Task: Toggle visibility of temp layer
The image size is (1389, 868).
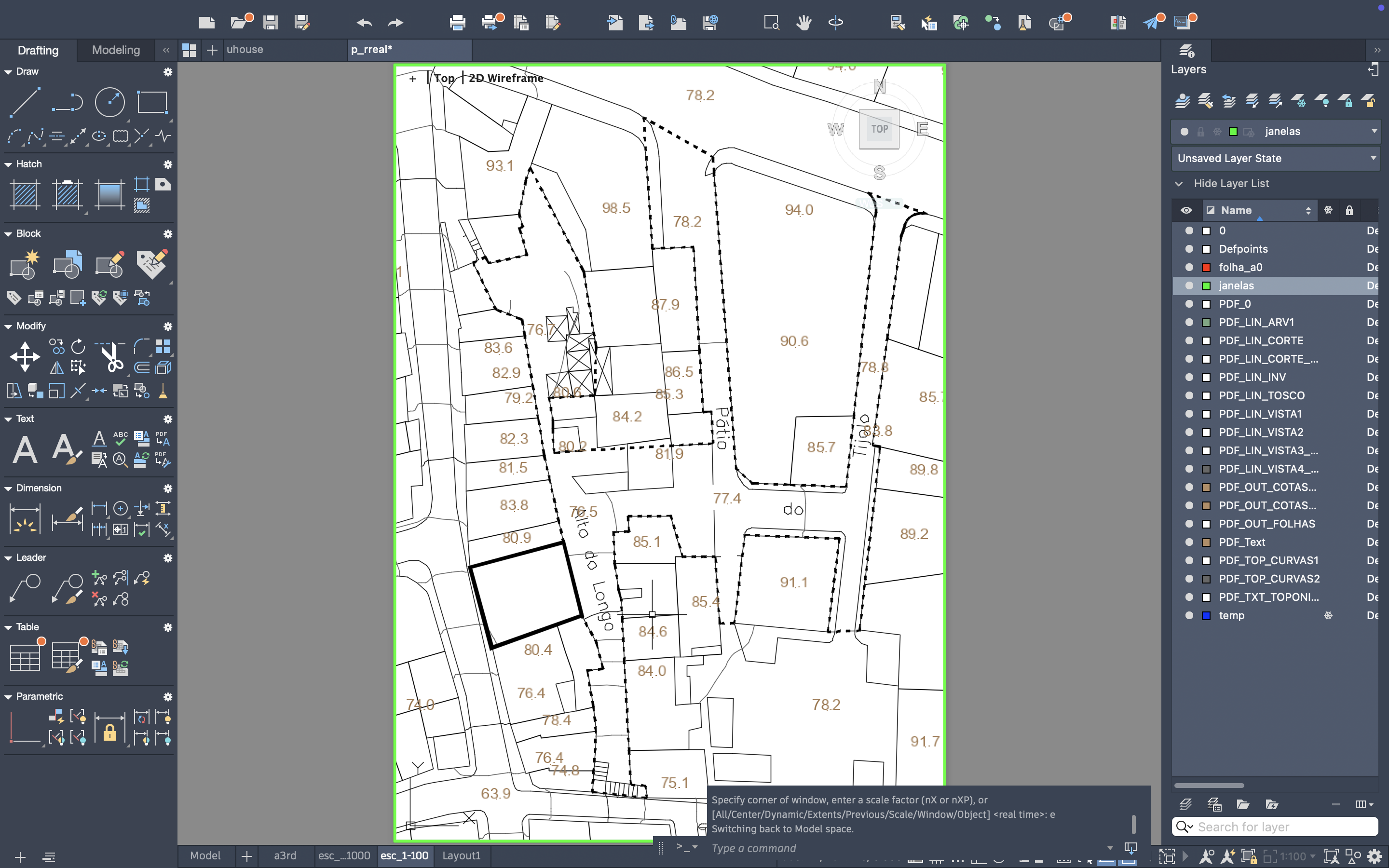Action: point(1189,615)
